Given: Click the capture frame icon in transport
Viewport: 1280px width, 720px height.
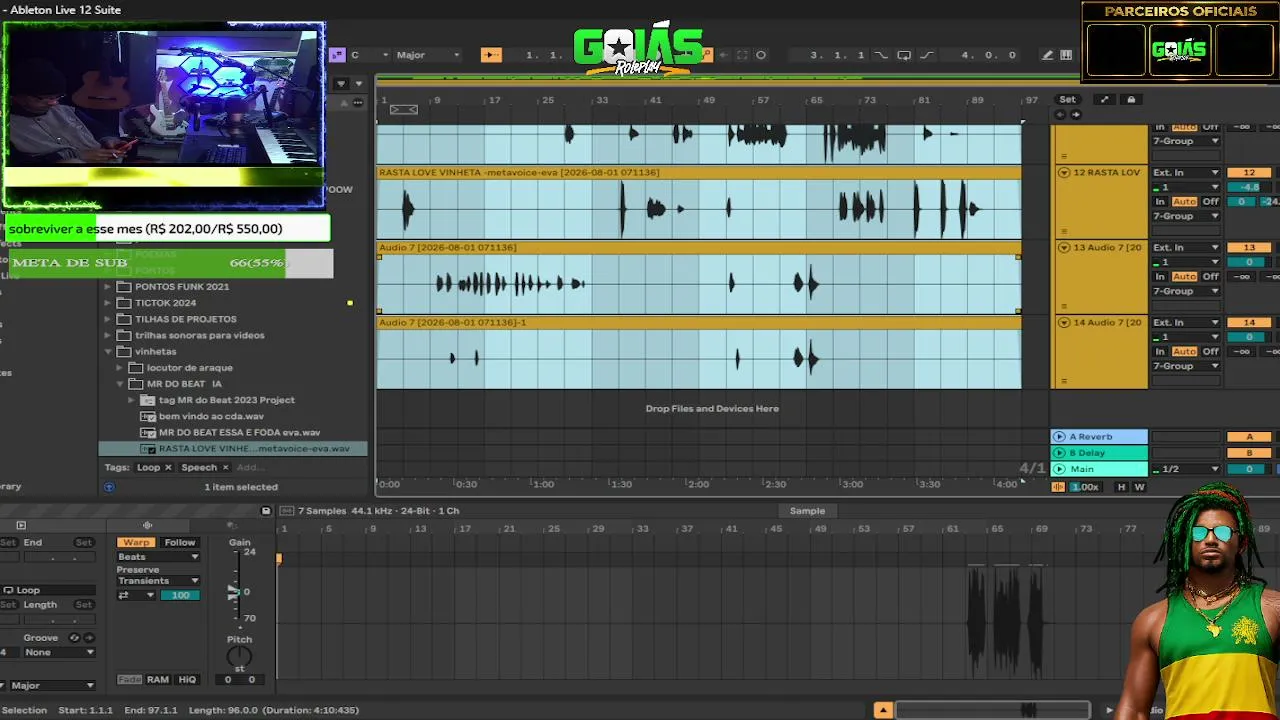Looking at the screenshot, I should click(x=742, y=55).
